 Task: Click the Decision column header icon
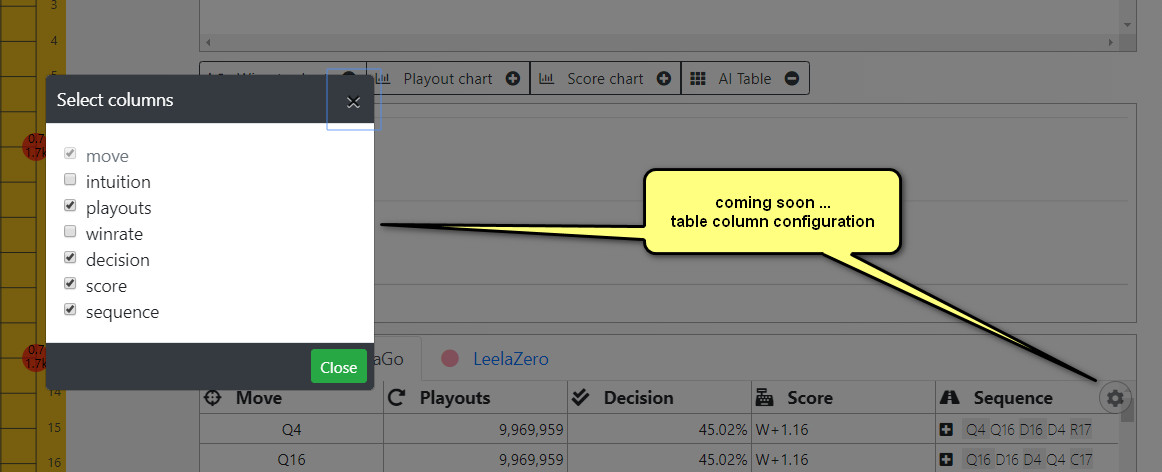581,398
